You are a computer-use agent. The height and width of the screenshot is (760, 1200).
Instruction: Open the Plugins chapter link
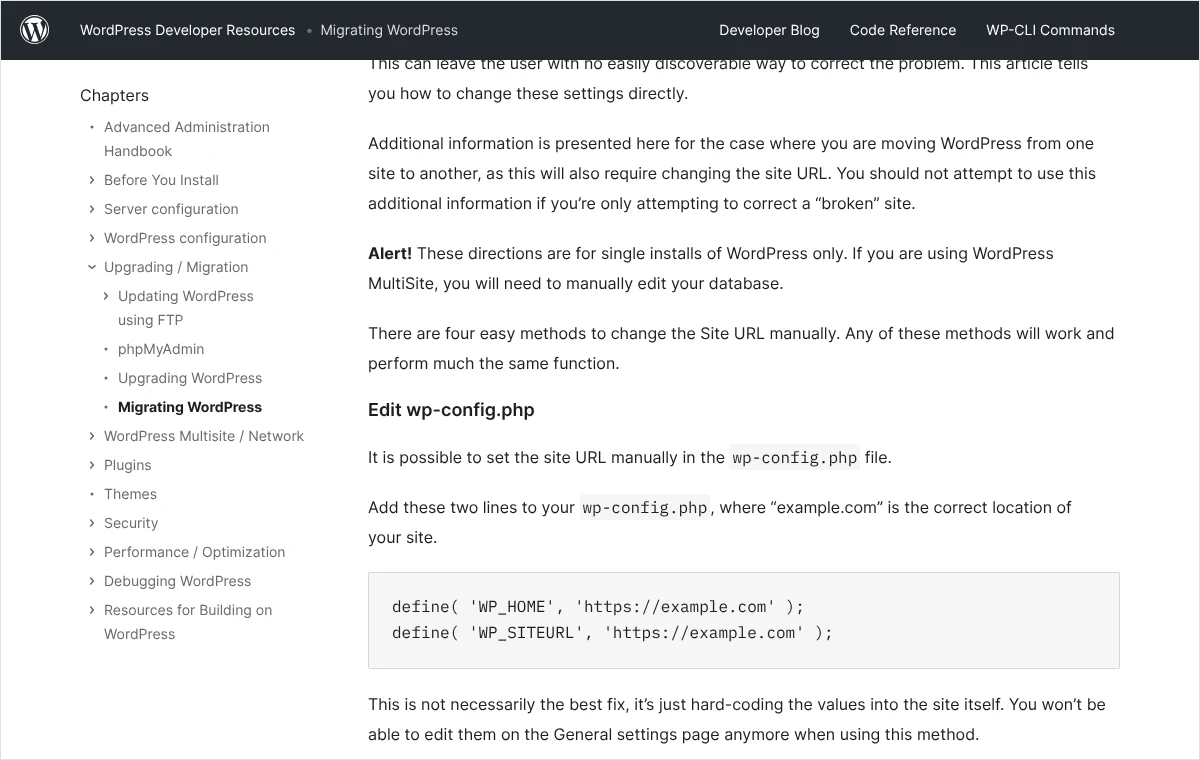pos(128,465)
